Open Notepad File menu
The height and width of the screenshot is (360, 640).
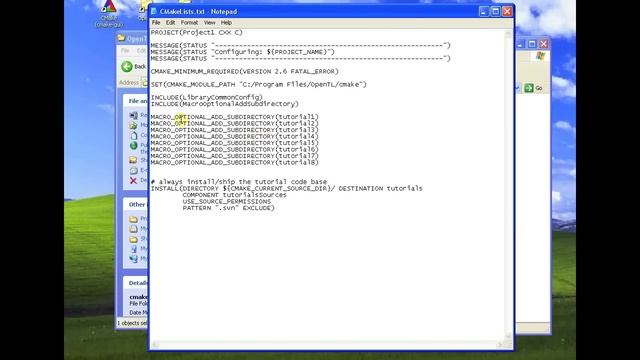pyautogui.click(x=156, y=23)
